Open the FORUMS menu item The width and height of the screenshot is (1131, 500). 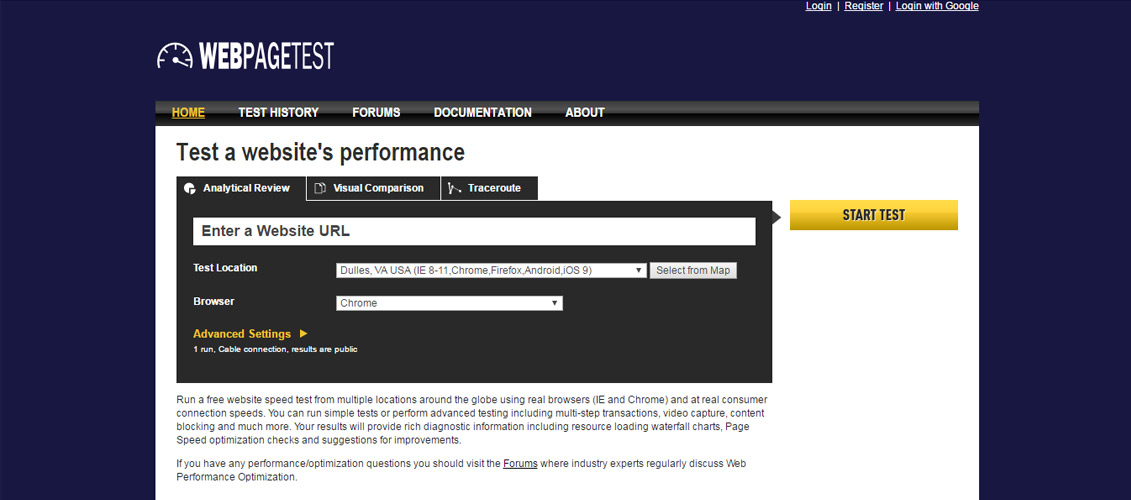(376, 113)
